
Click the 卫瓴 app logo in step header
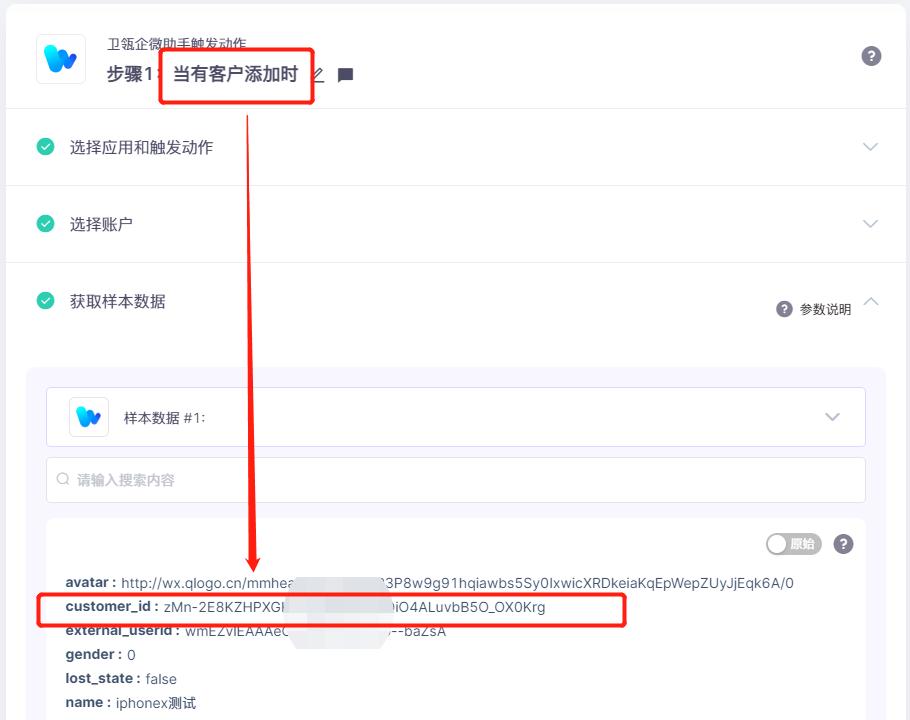[x=61, y=59]
